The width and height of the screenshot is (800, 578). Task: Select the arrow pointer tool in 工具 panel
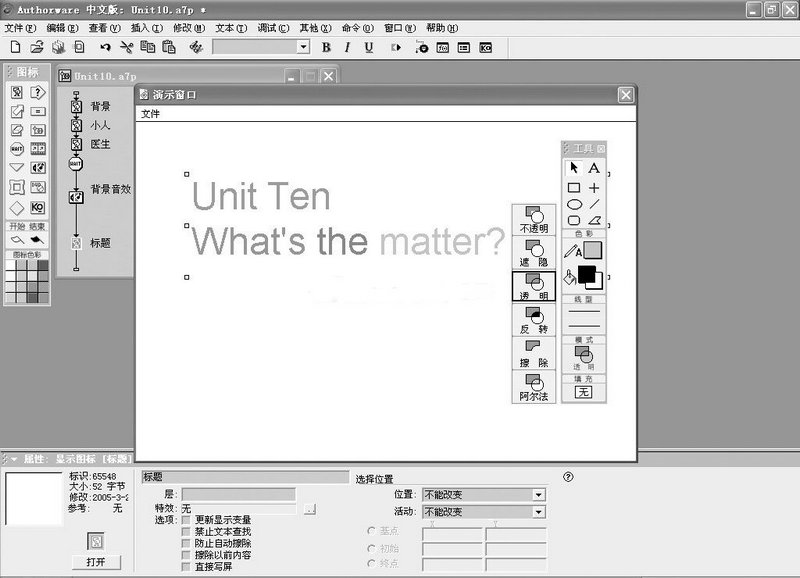(573, 168)
